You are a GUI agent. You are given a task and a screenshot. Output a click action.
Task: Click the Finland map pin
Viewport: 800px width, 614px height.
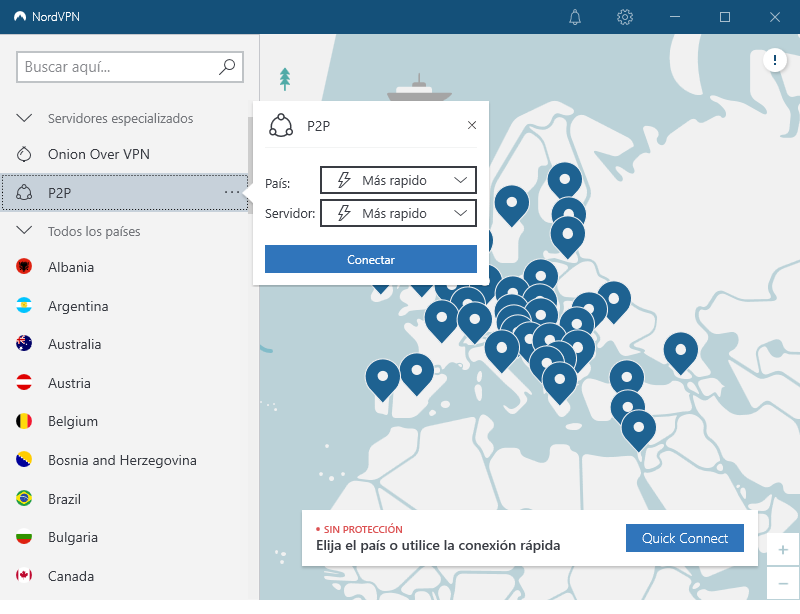tap(565, 182)
